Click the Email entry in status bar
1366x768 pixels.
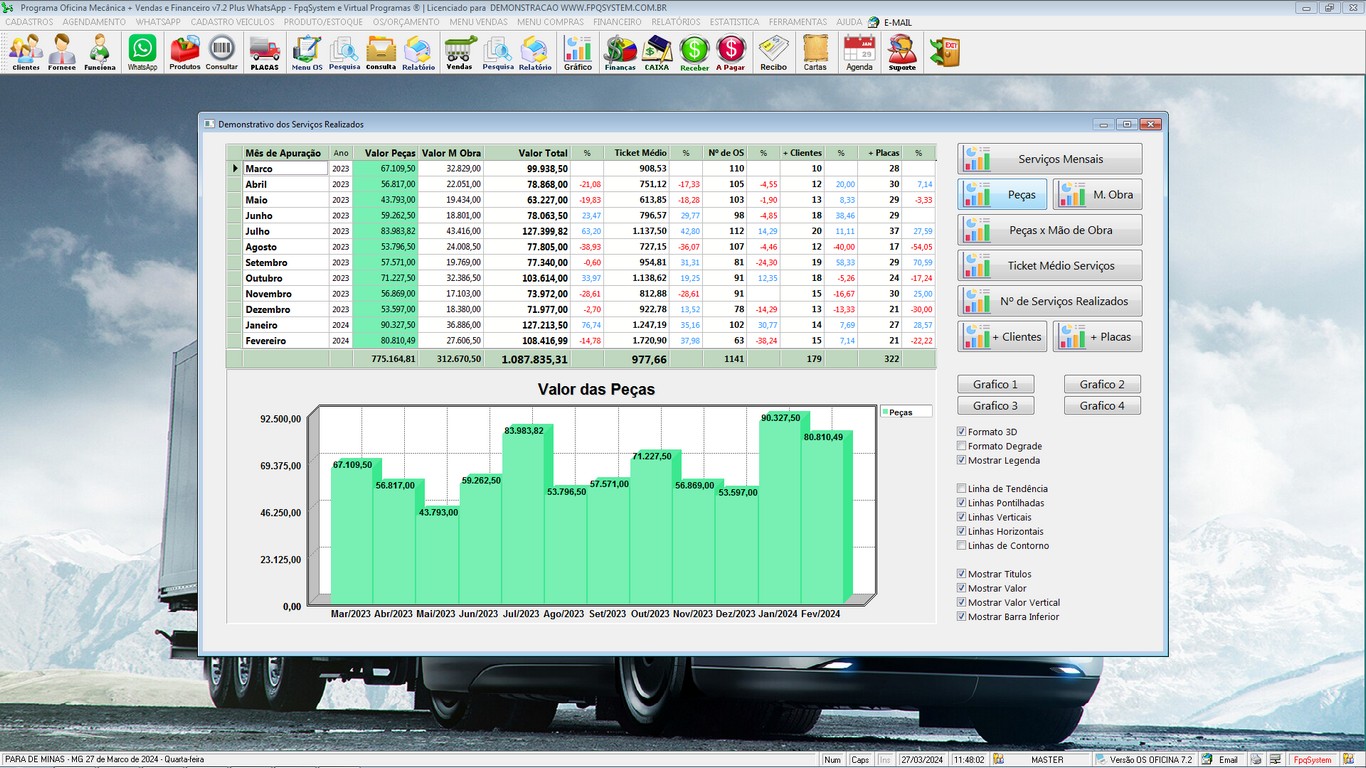click(x=1221, y=760)
